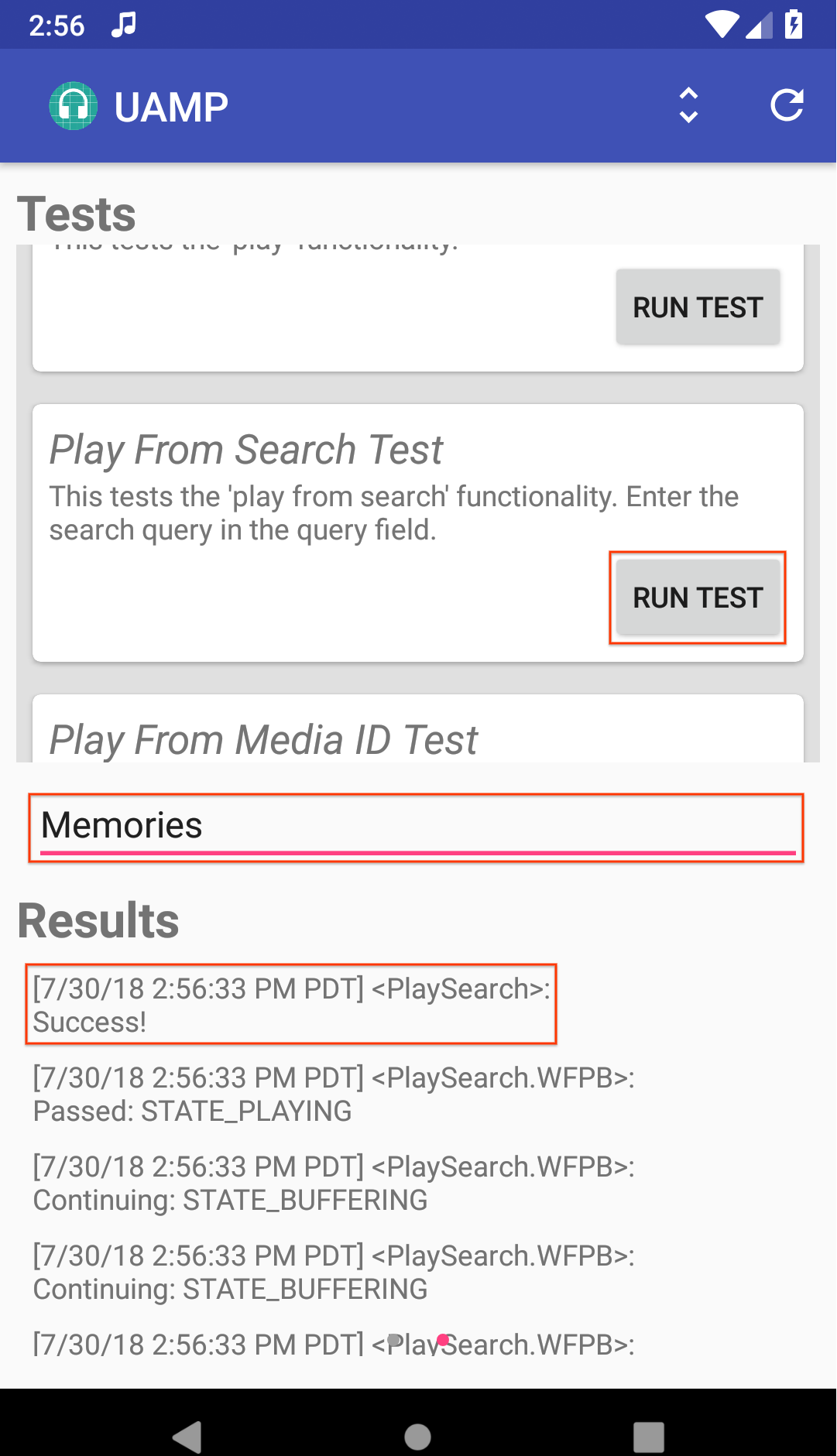Focus the Memories query input field
This screenshot has width=837, height=1456.
417,827
